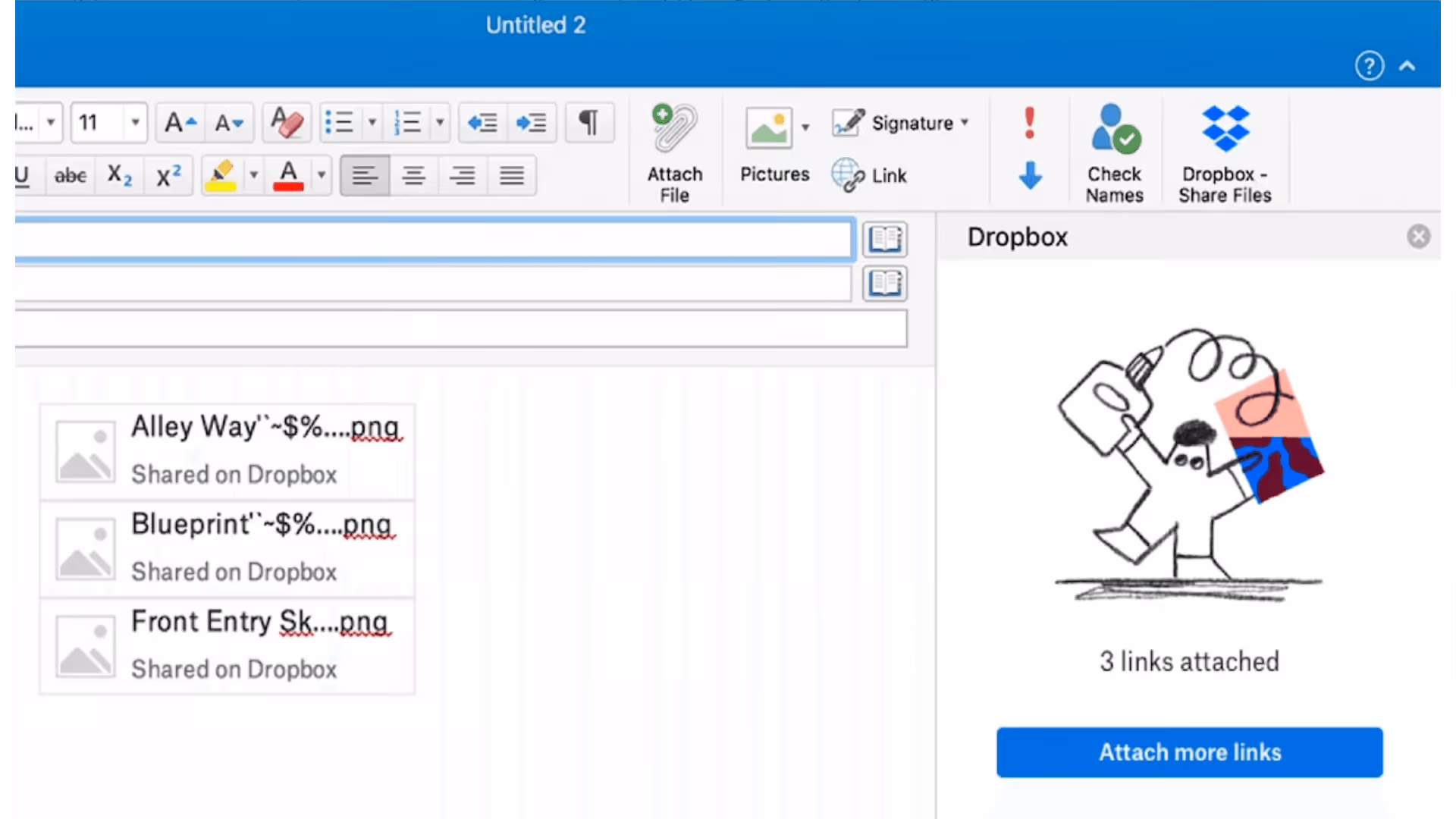Open the font name dropdown arrow
Viewport: 1456px width, 819px height.
[x=51, y=122]
